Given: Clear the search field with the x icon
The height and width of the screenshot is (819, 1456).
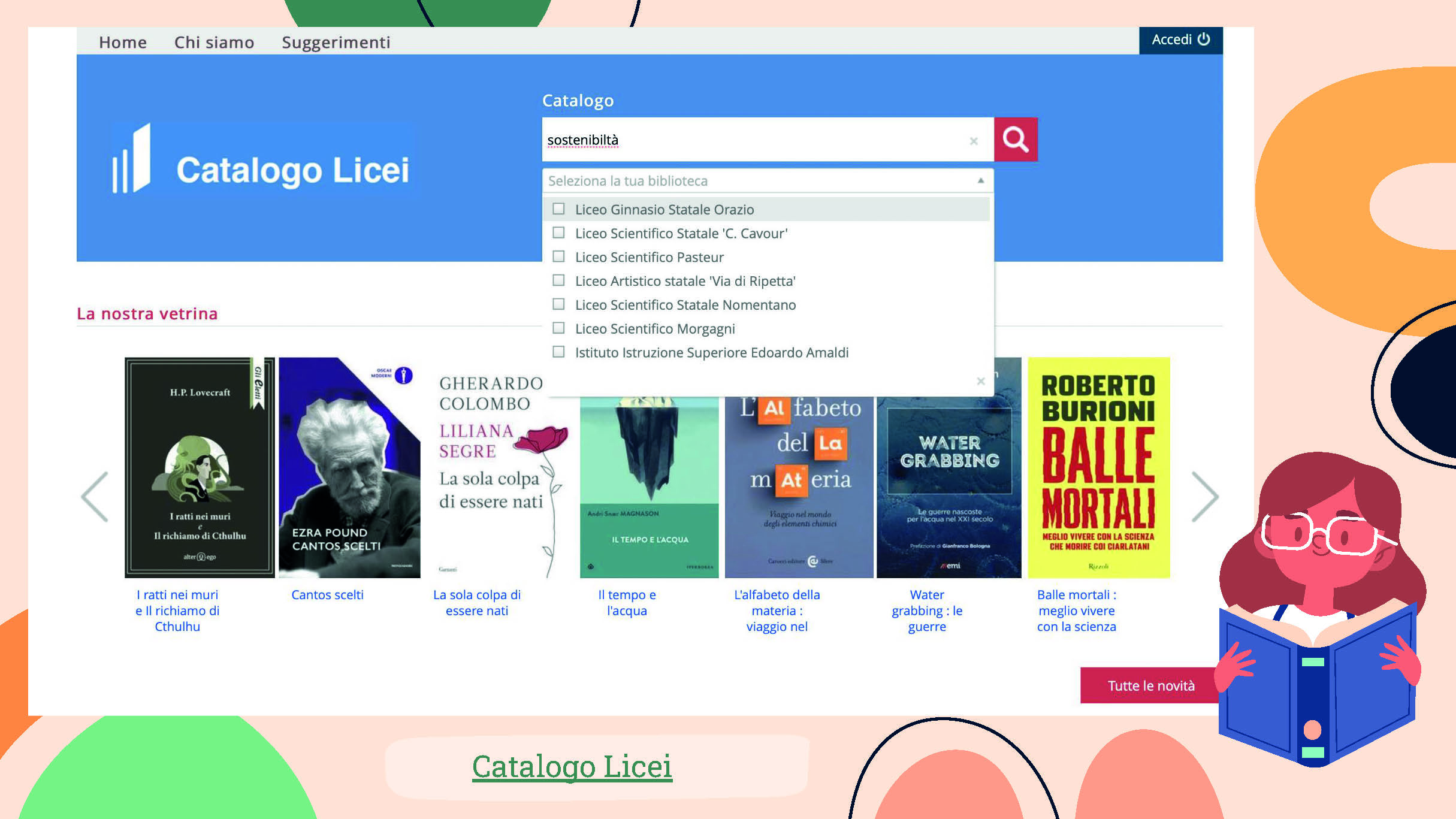Looking at the screenshot, I should [x=974, y=141].
